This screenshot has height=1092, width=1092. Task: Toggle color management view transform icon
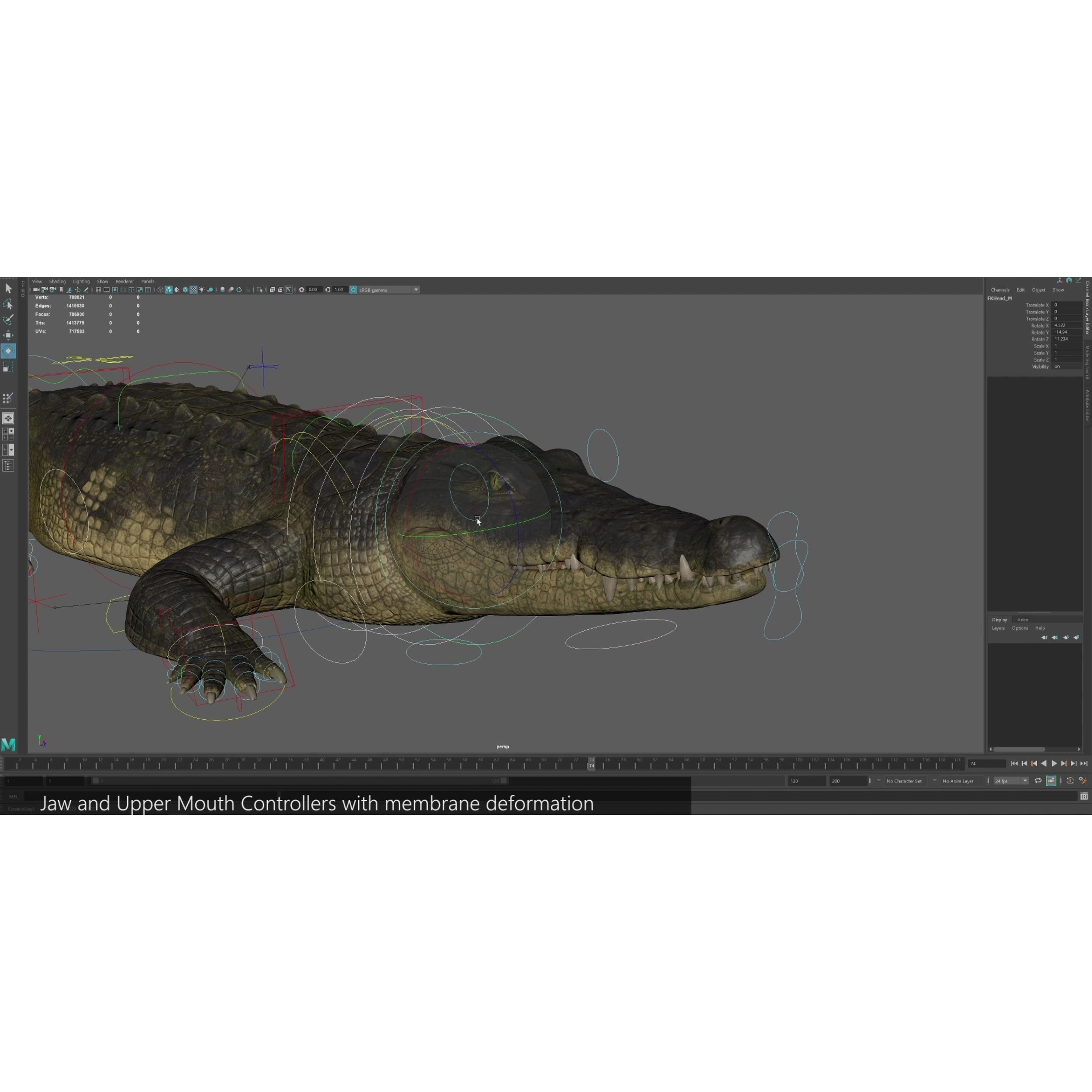click(353, 290)
